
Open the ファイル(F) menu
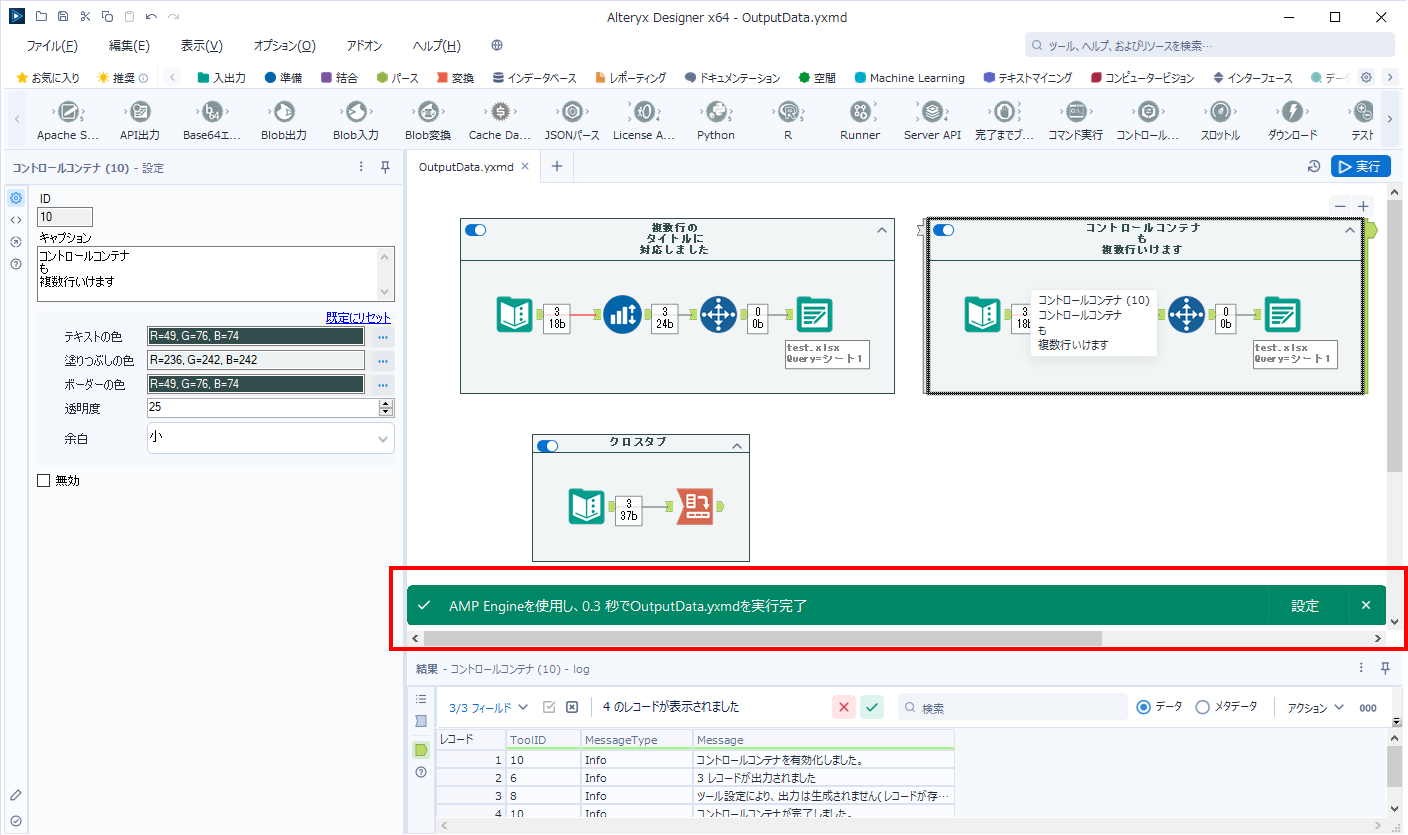click(52, 46)
